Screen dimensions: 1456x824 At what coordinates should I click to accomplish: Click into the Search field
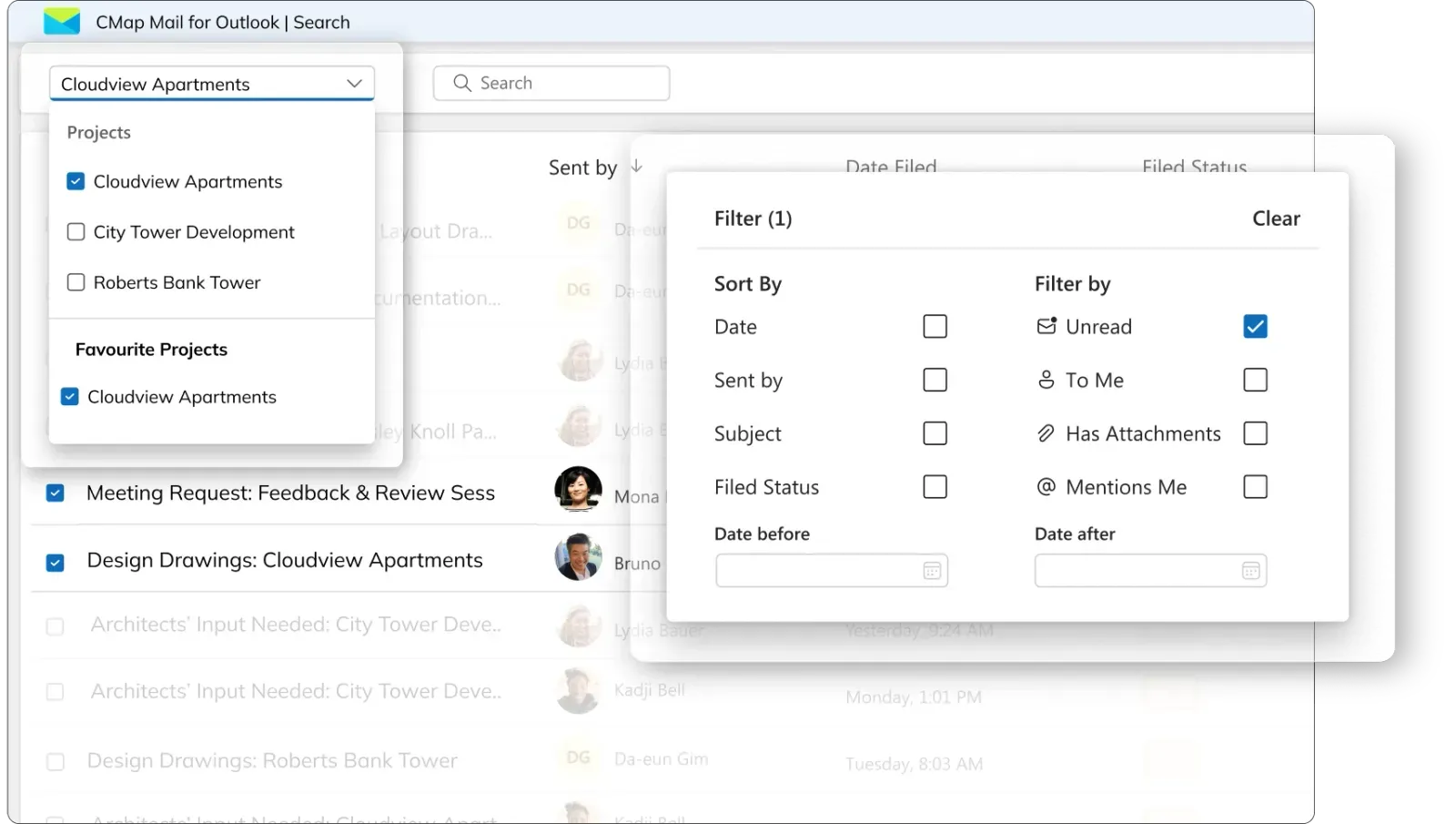pos(551,83)
